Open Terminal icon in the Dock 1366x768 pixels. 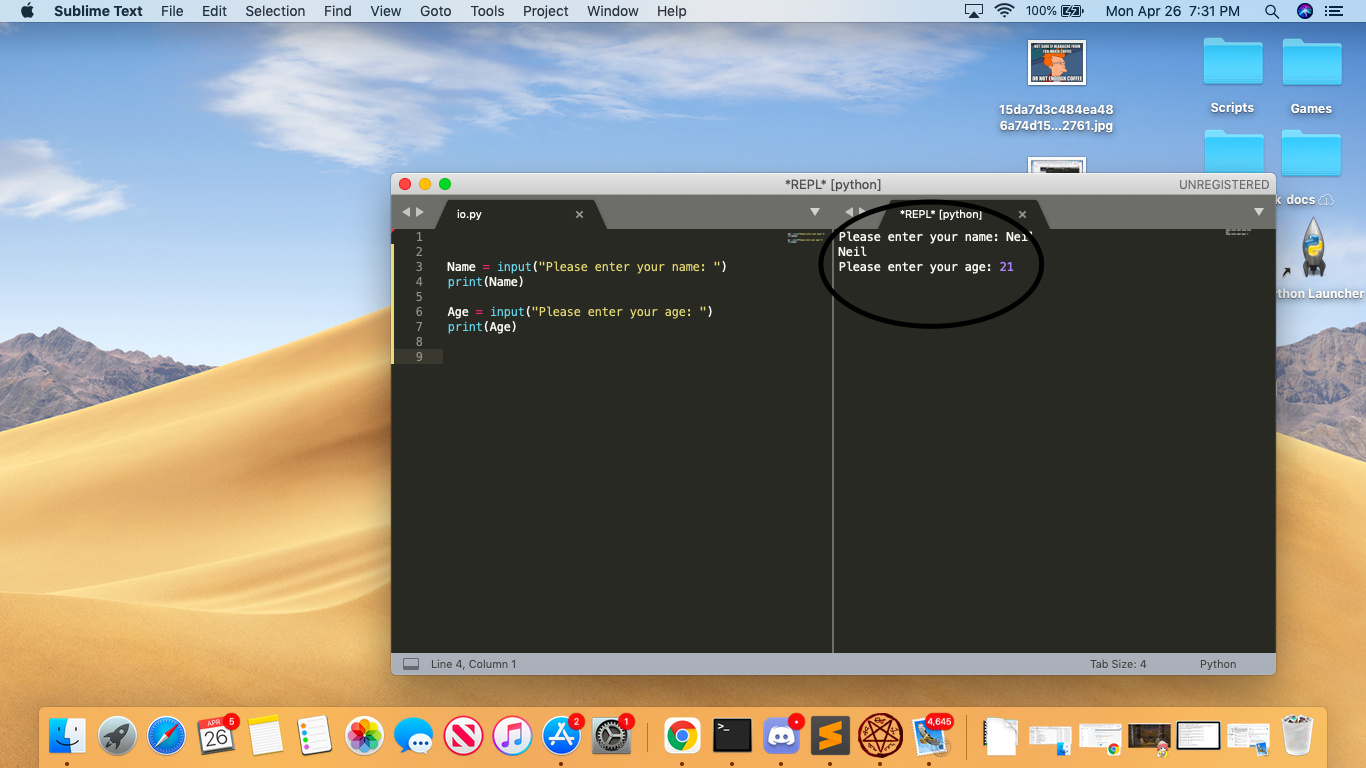[x=732, y=737]
